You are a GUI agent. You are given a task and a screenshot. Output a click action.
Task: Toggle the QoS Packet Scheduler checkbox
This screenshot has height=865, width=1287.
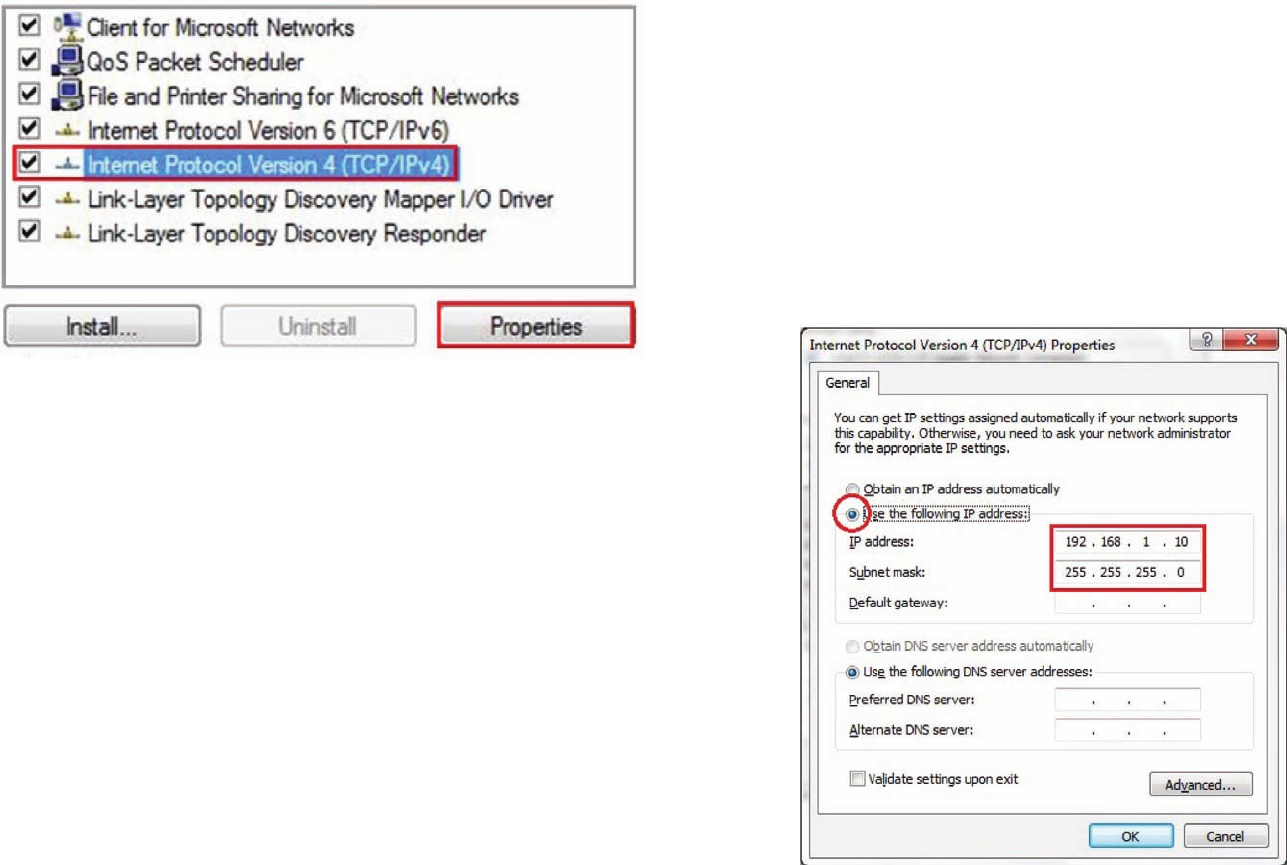point(30,61)
